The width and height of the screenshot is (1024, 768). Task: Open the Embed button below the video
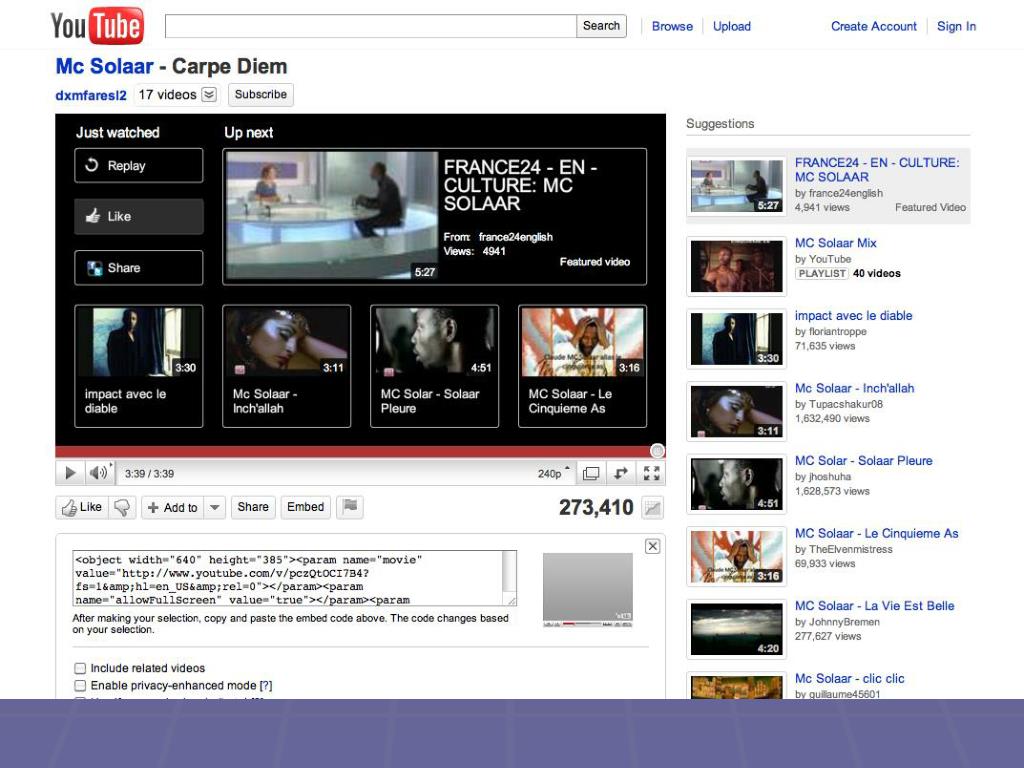[x=305, y=507]
